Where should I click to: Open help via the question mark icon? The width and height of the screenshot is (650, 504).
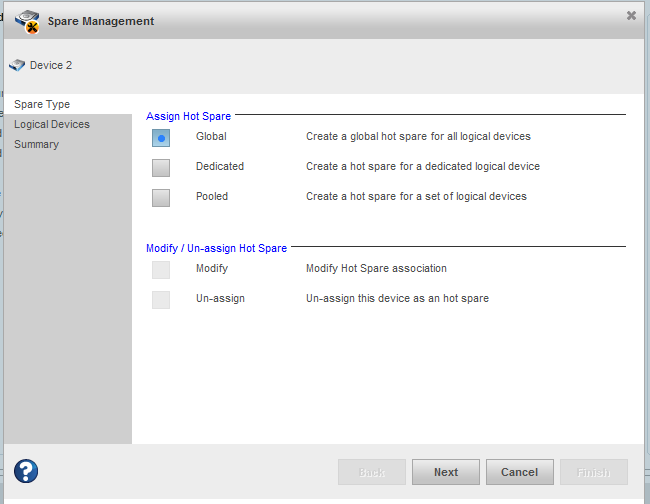click(26, 471)
